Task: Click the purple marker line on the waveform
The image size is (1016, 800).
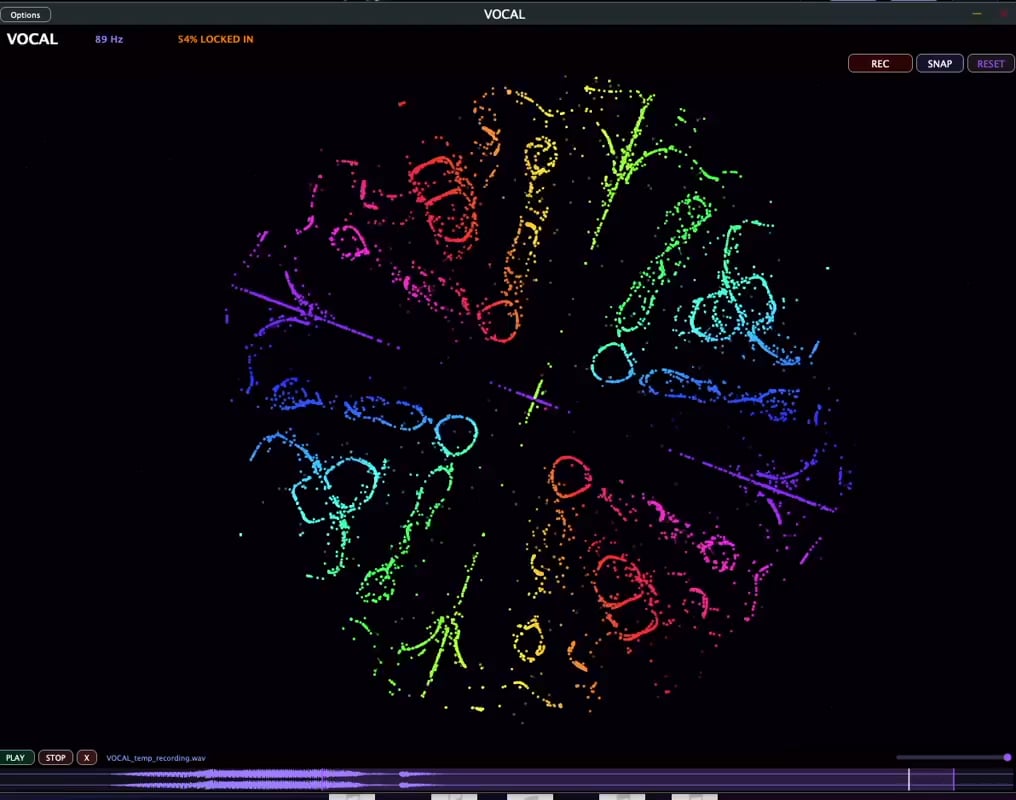Action: 954,779
